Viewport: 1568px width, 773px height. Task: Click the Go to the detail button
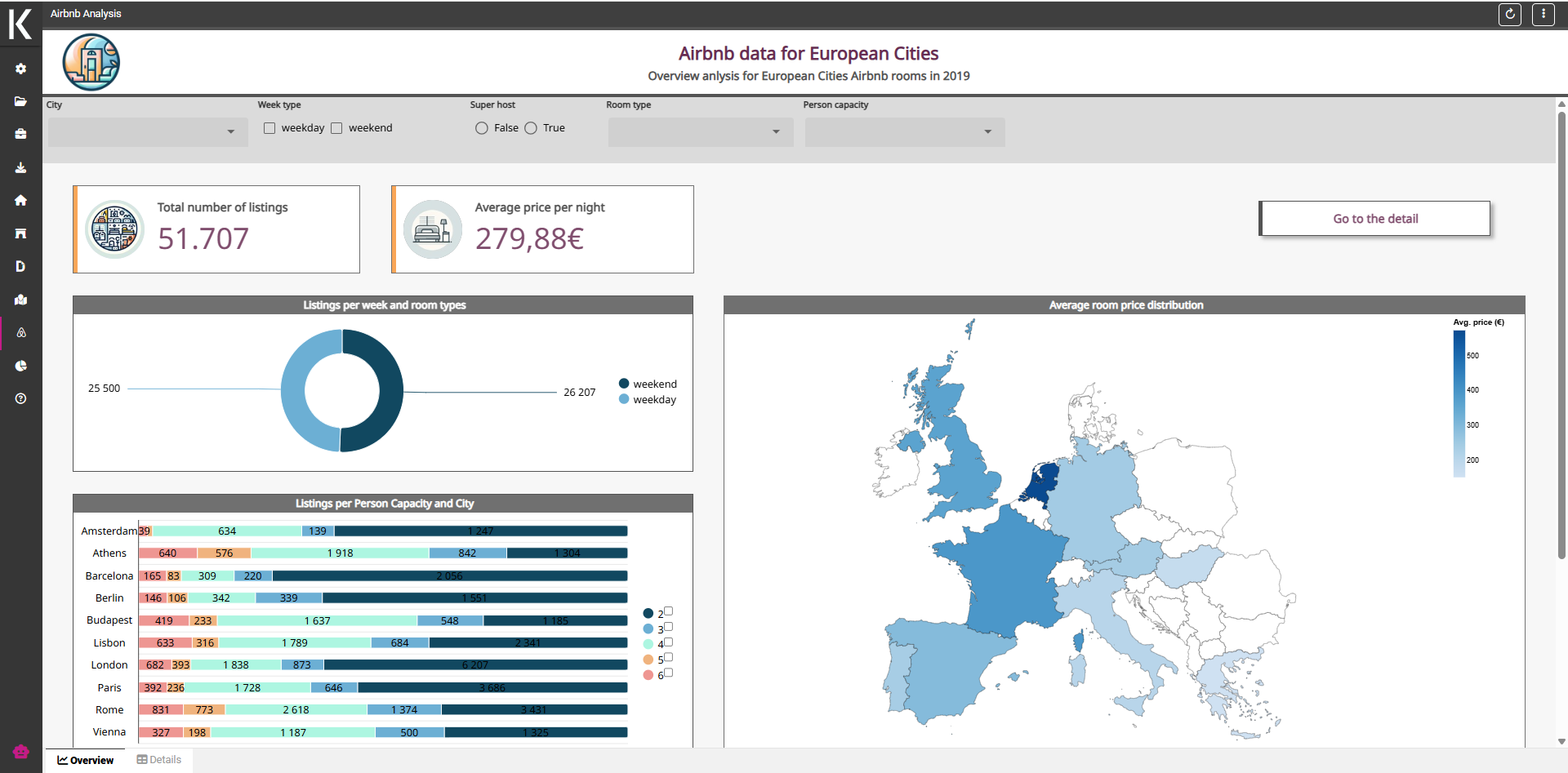tap(1374, 218)
